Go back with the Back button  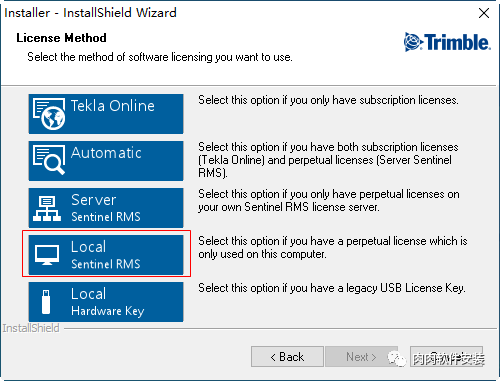pyautogui.click(x=287, y=357)
